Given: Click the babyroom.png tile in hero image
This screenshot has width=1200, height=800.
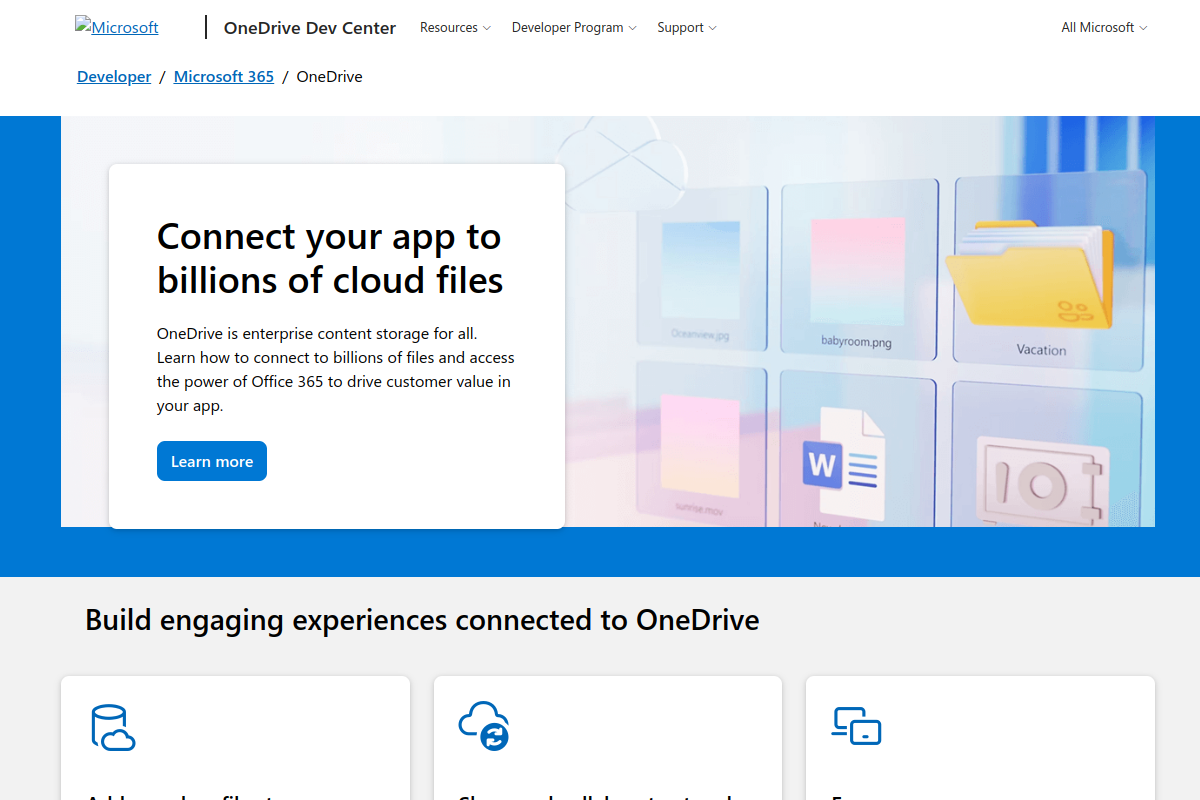Looking at the screenshot, I should pos(859,268).
